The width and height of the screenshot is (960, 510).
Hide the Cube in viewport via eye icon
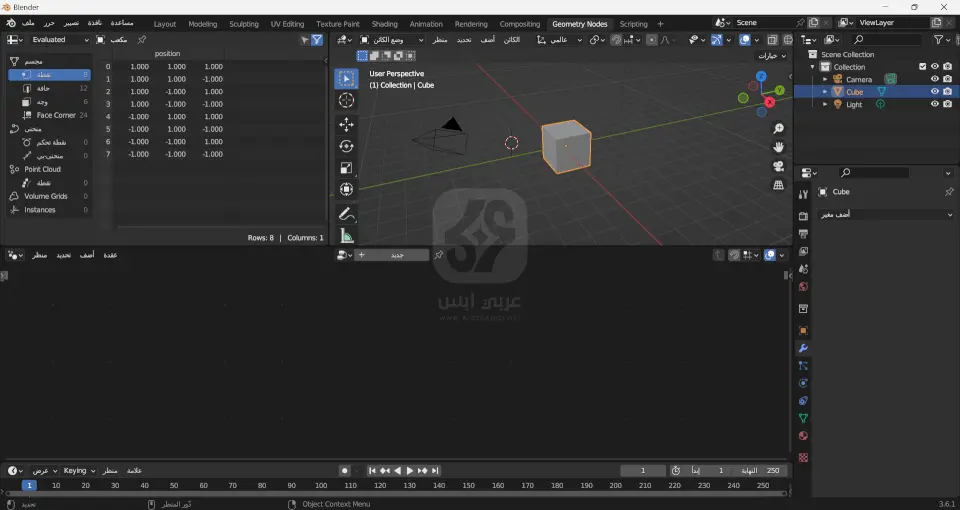935,92
